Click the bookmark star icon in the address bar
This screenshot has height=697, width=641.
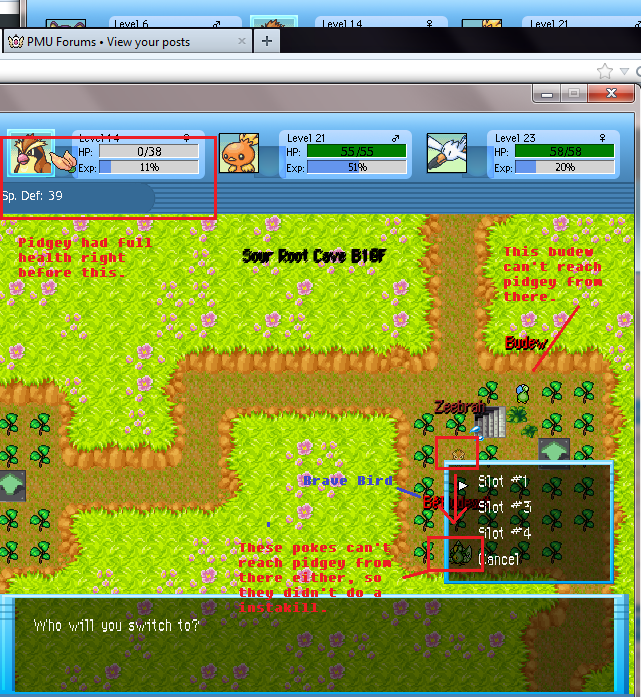[x=605, y=71]
